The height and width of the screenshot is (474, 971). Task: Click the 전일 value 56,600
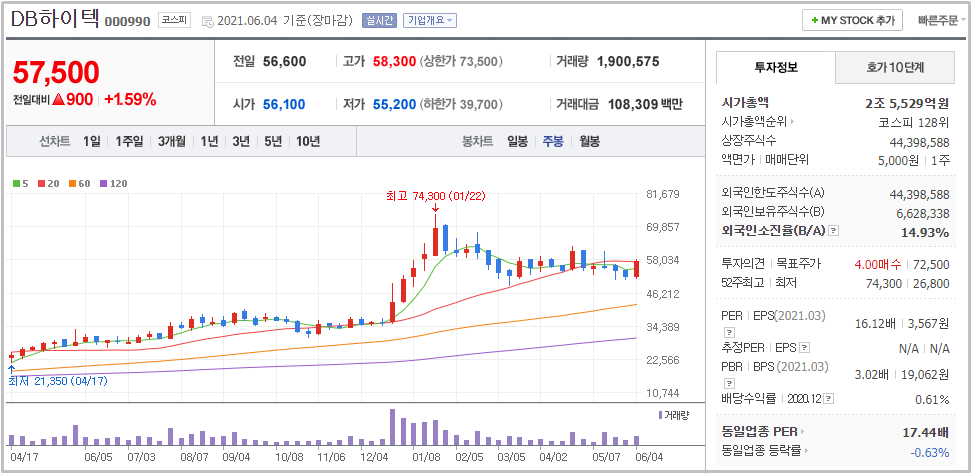pos(284,61)
